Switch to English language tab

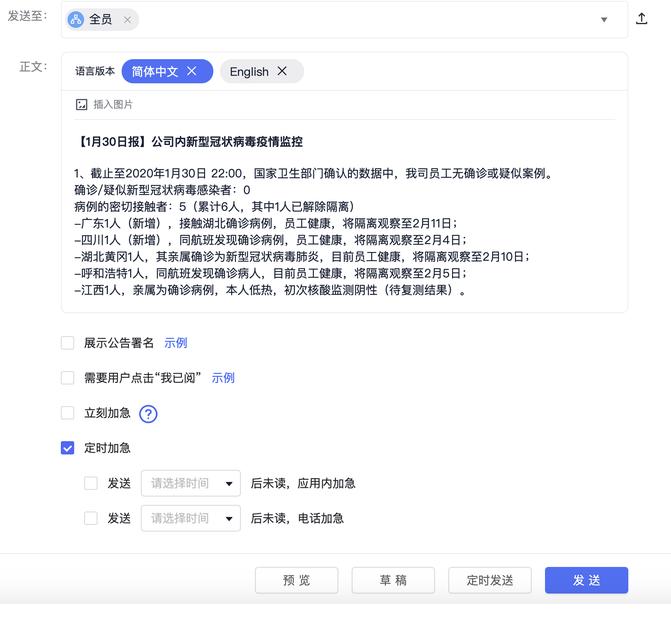click(249, 71)
